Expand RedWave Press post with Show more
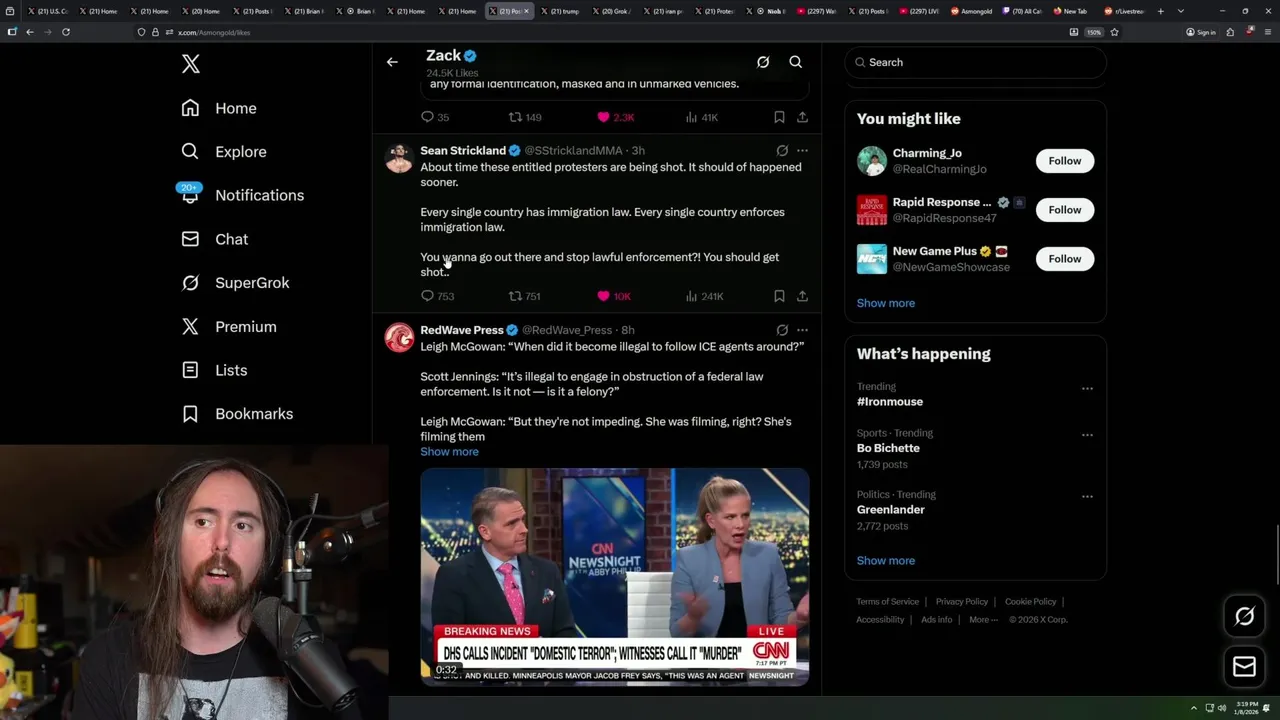 (449, 452)
